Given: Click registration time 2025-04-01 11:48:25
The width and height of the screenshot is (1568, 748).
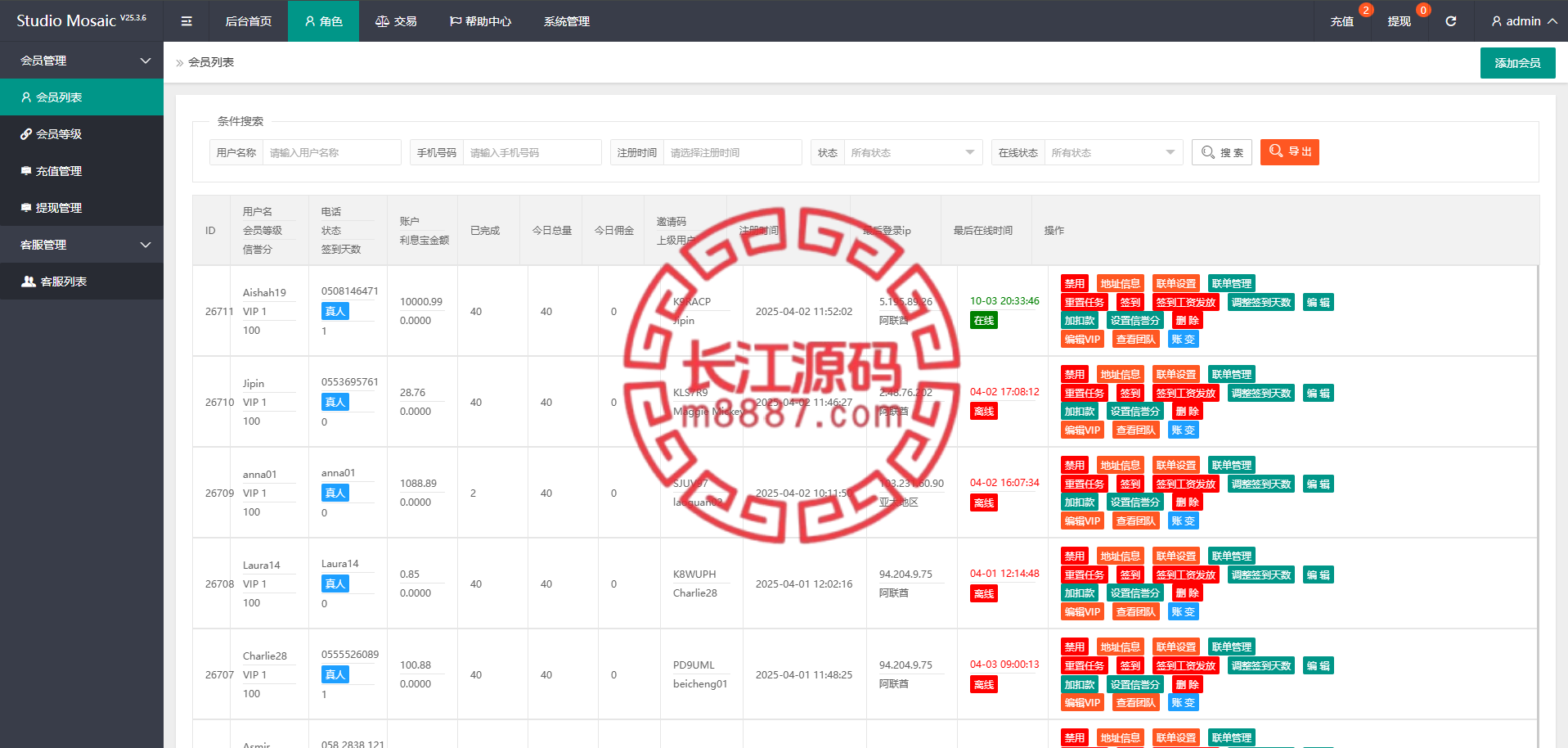Looking at the screenshot, I should (x=804, y=675).
